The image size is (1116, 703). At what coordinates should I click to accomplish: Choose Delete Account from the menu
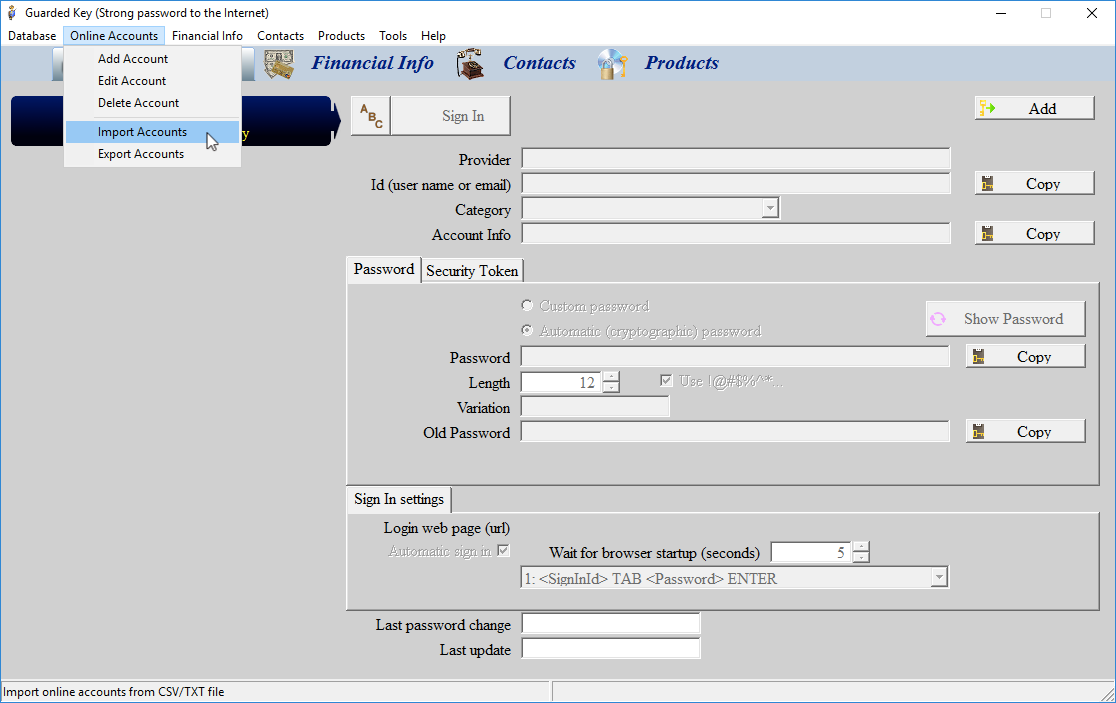point(152,103)
